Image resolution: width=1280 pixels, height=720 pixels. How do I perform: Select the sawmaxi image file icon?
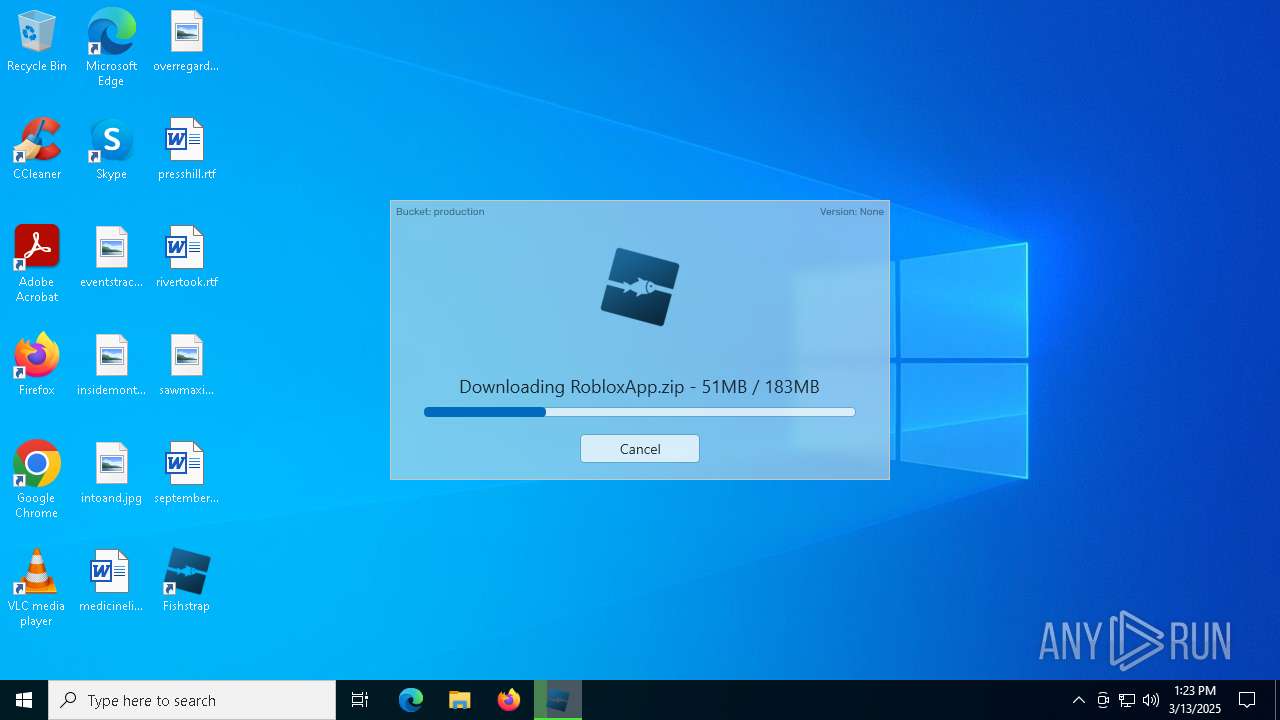coord(186,366)
